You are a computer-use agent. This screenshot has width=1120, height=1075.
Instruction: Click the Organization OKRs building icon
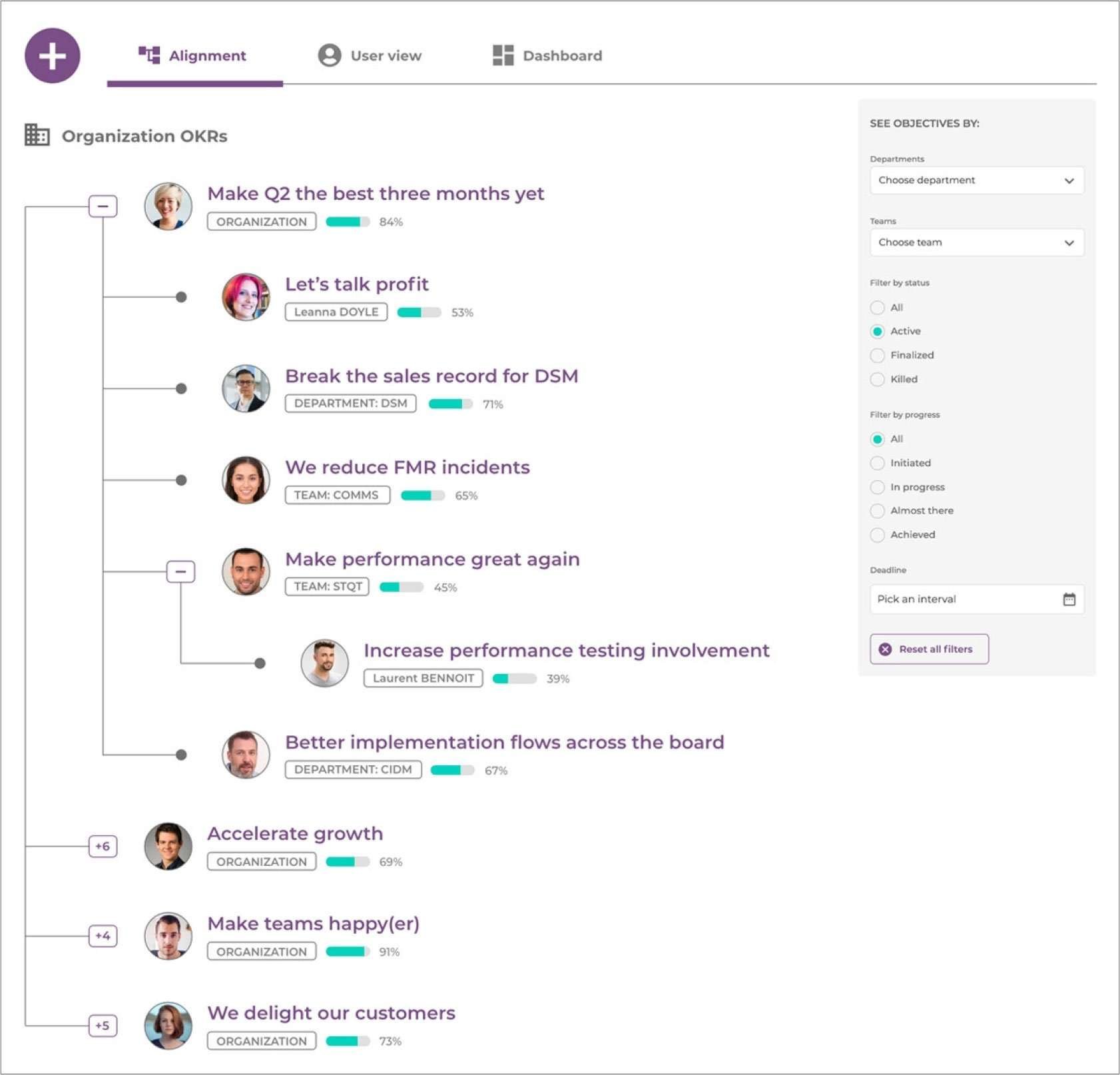(x=37, y=135)
